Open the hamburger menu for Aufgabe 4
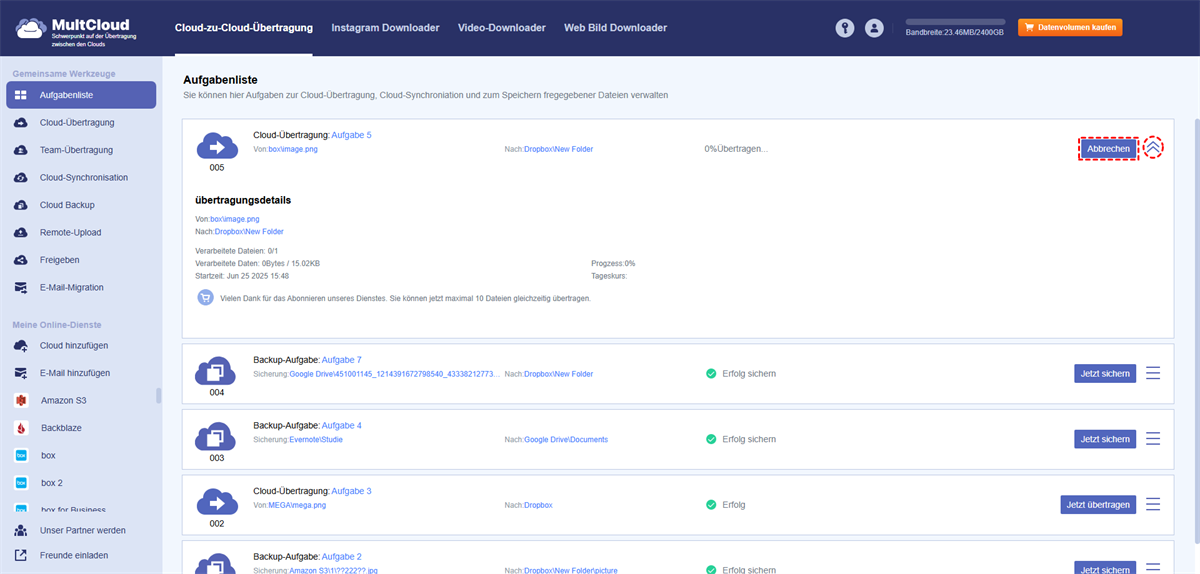The width and height of the screenshot is (1200, 574). tap(1153, 439)
